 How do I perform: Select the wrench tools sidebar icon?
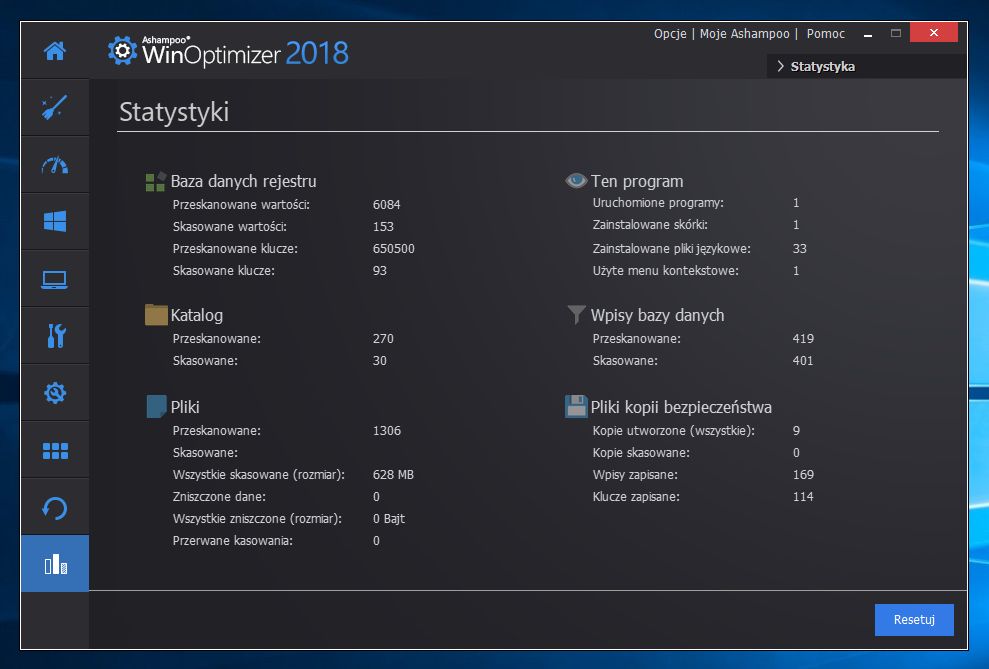coord(55,336)
